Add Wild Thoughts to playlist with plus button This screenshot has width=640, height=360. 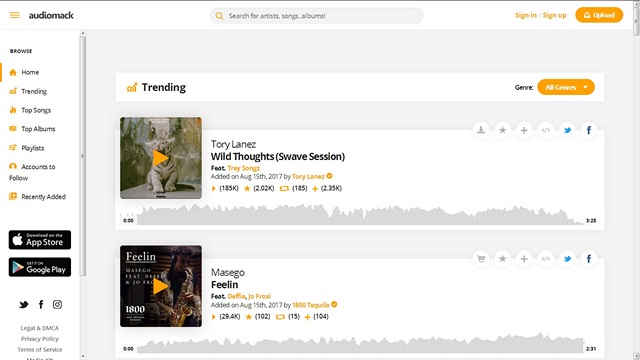coord(524,130)
